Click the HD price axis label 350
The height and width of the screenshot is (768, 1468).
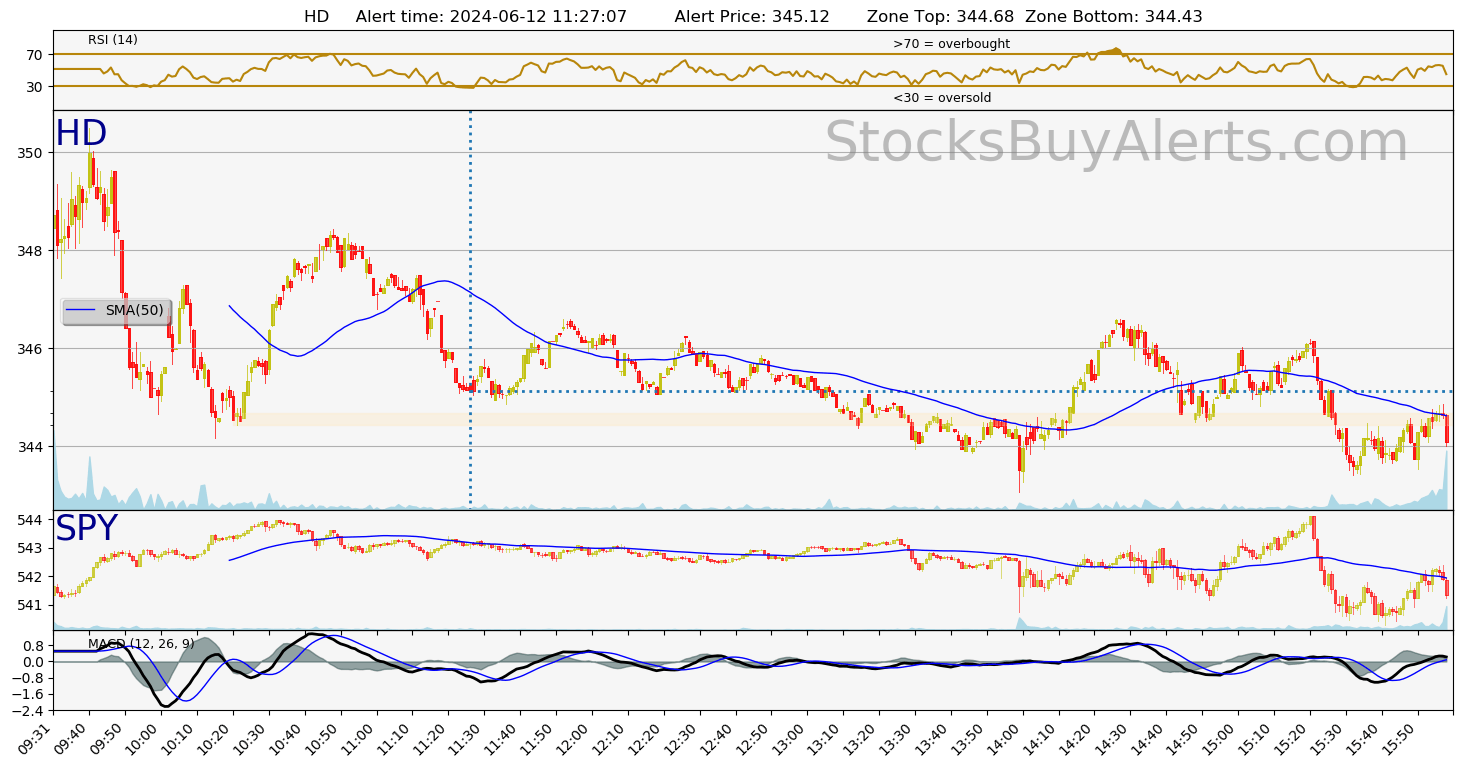click(31, 153)
